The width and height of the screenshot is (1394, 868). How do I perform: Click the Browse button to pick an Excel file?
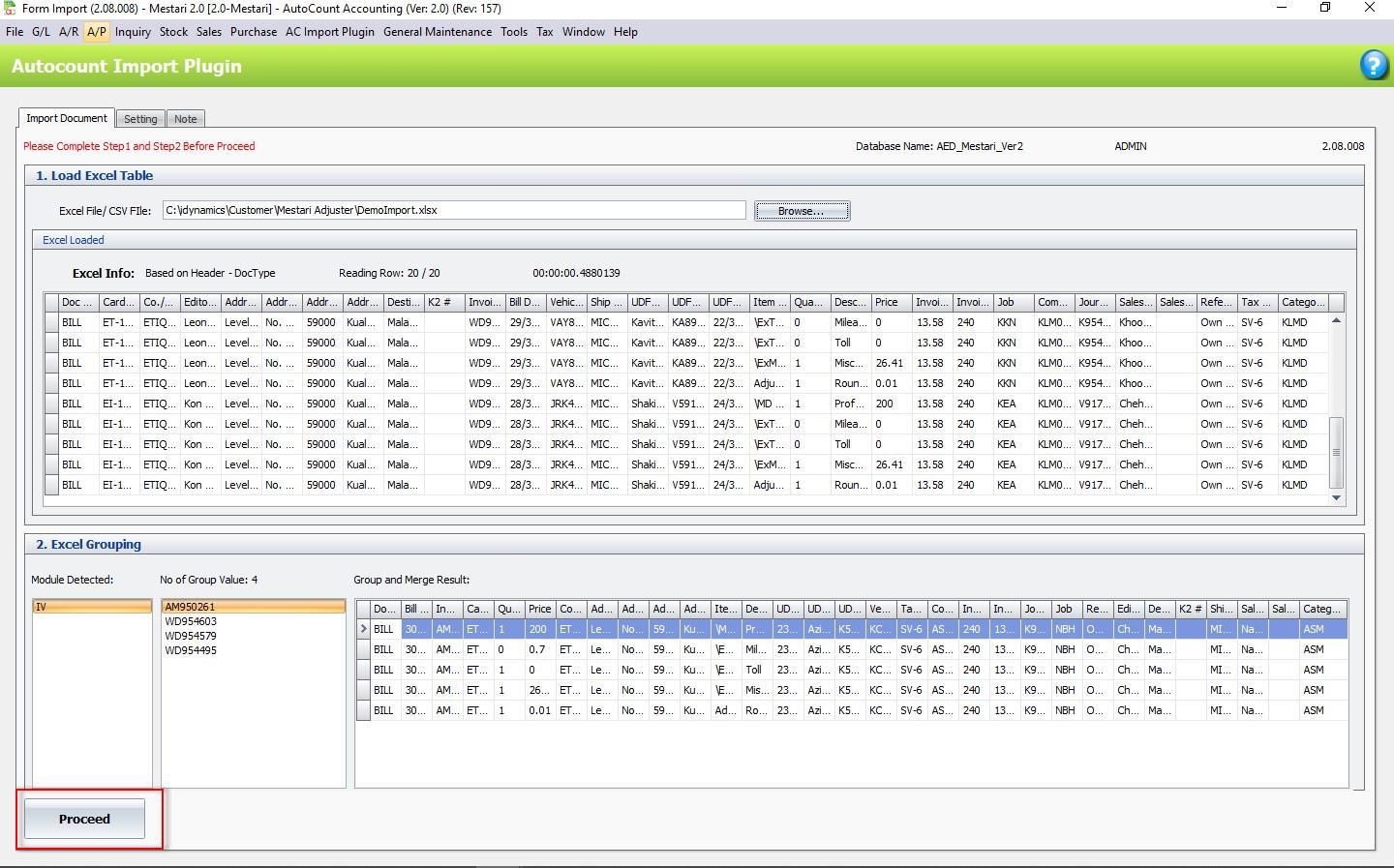[802, 210]
